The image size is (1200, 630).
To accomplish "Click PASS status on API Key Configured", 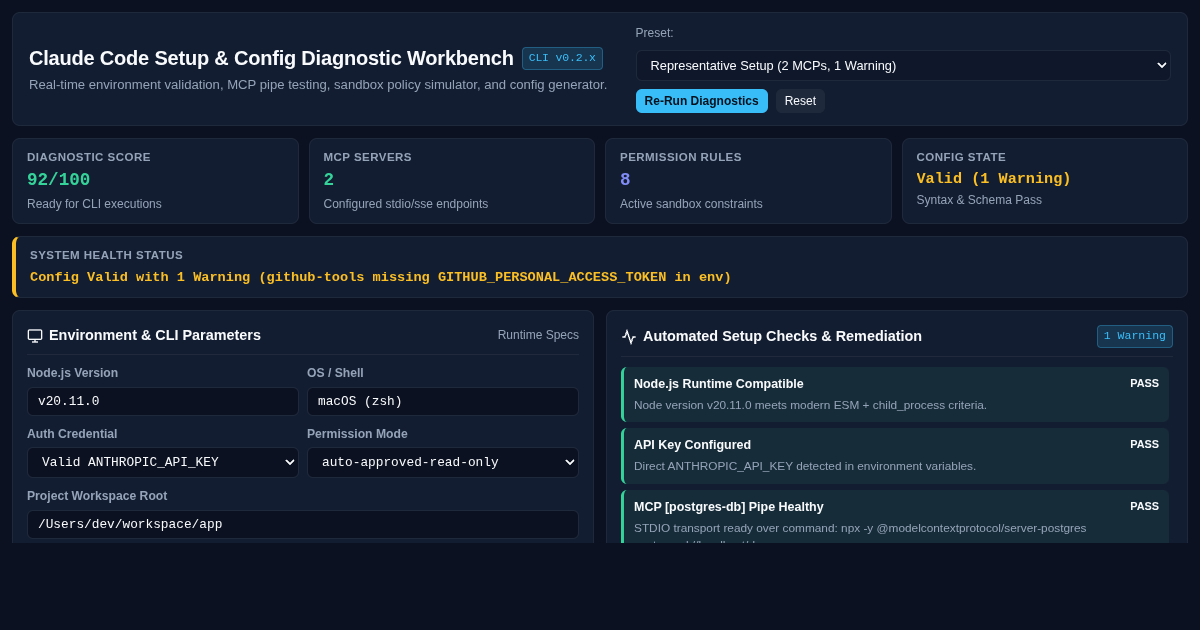I will tap(1144, 444).
